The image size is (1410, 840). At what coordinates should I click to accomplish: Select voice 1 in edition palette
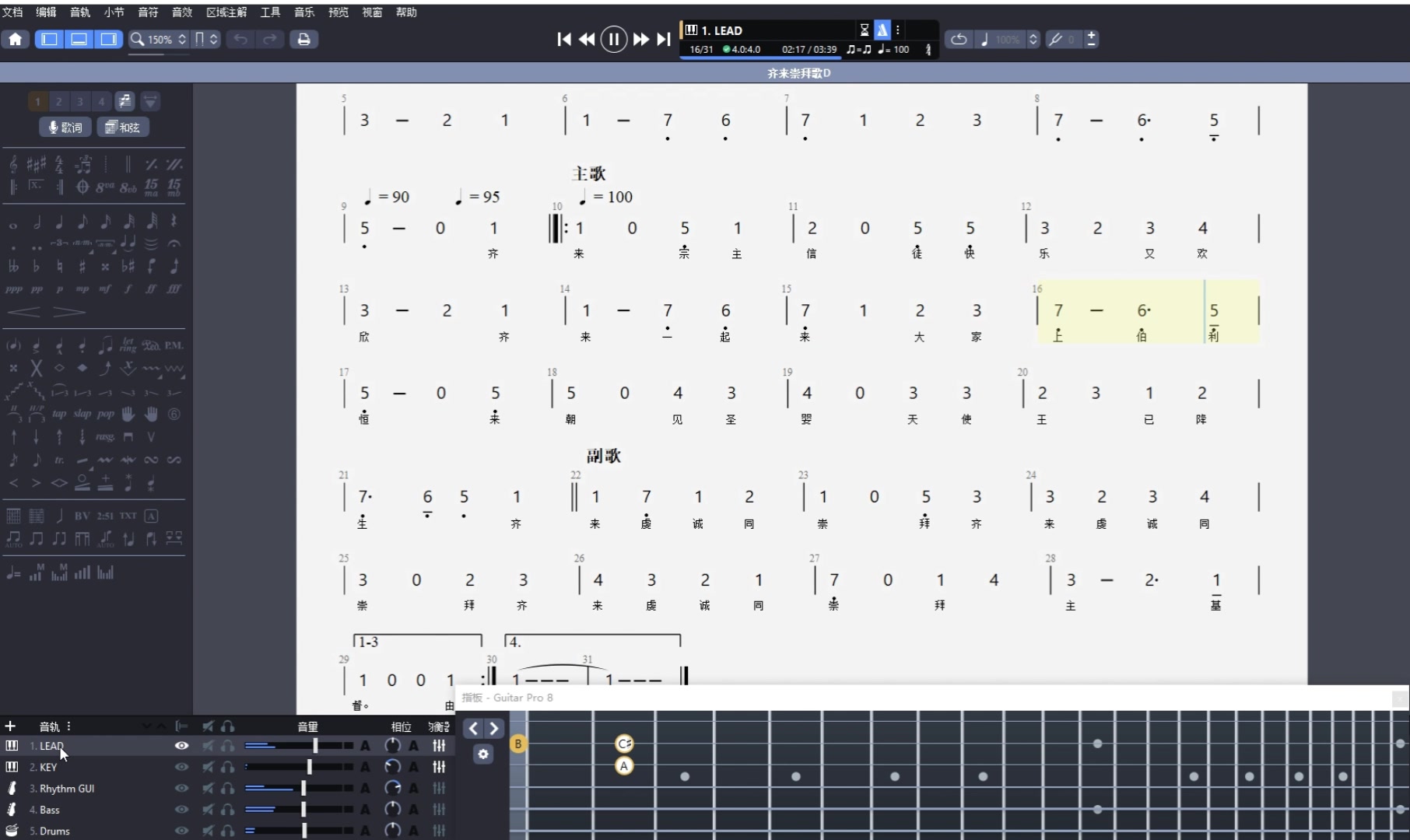[37, 101]
